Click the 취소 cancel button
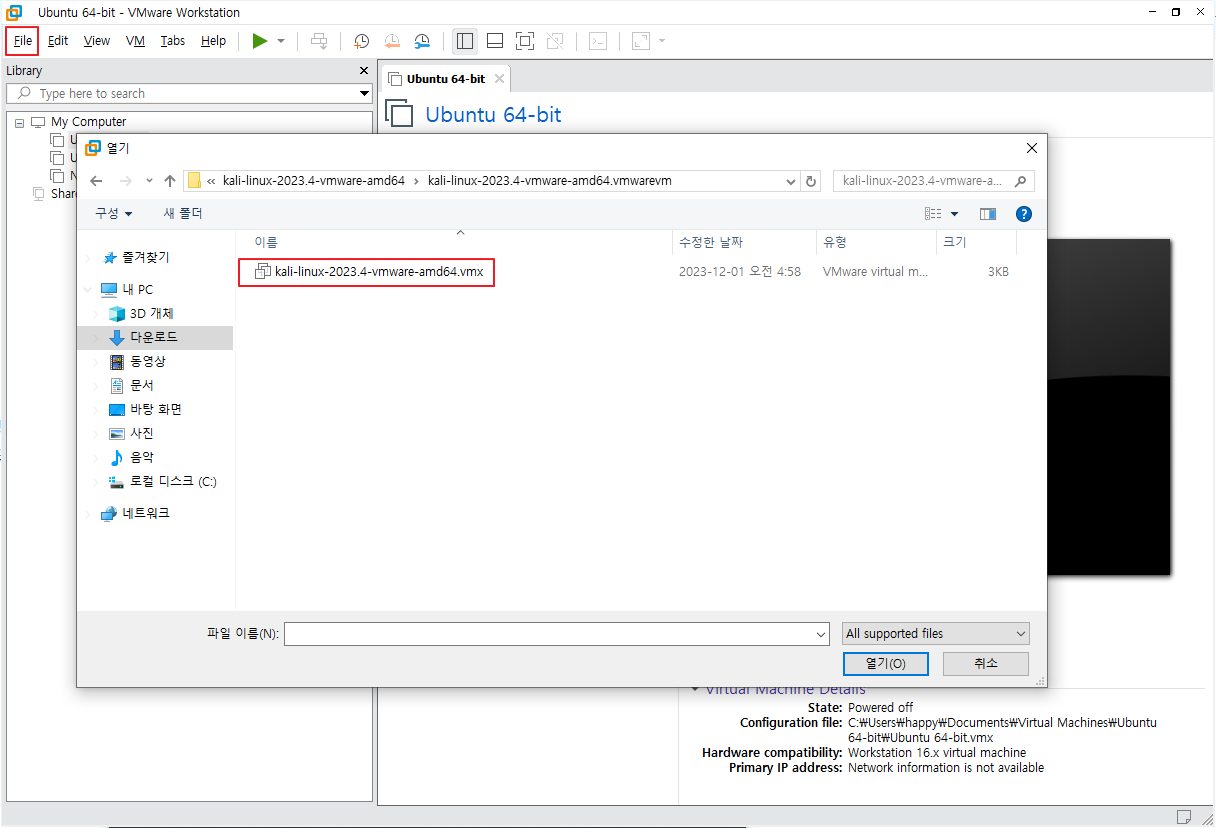 click(985, 663)
